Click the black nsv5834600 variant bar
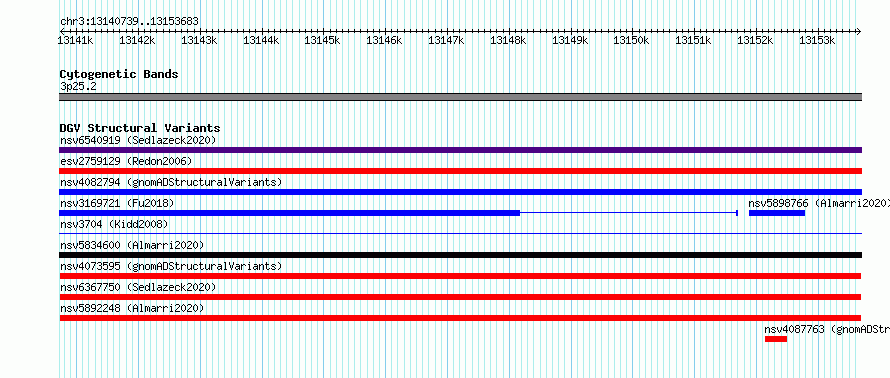This screenshot has width=890, height=378. point(460,255)
